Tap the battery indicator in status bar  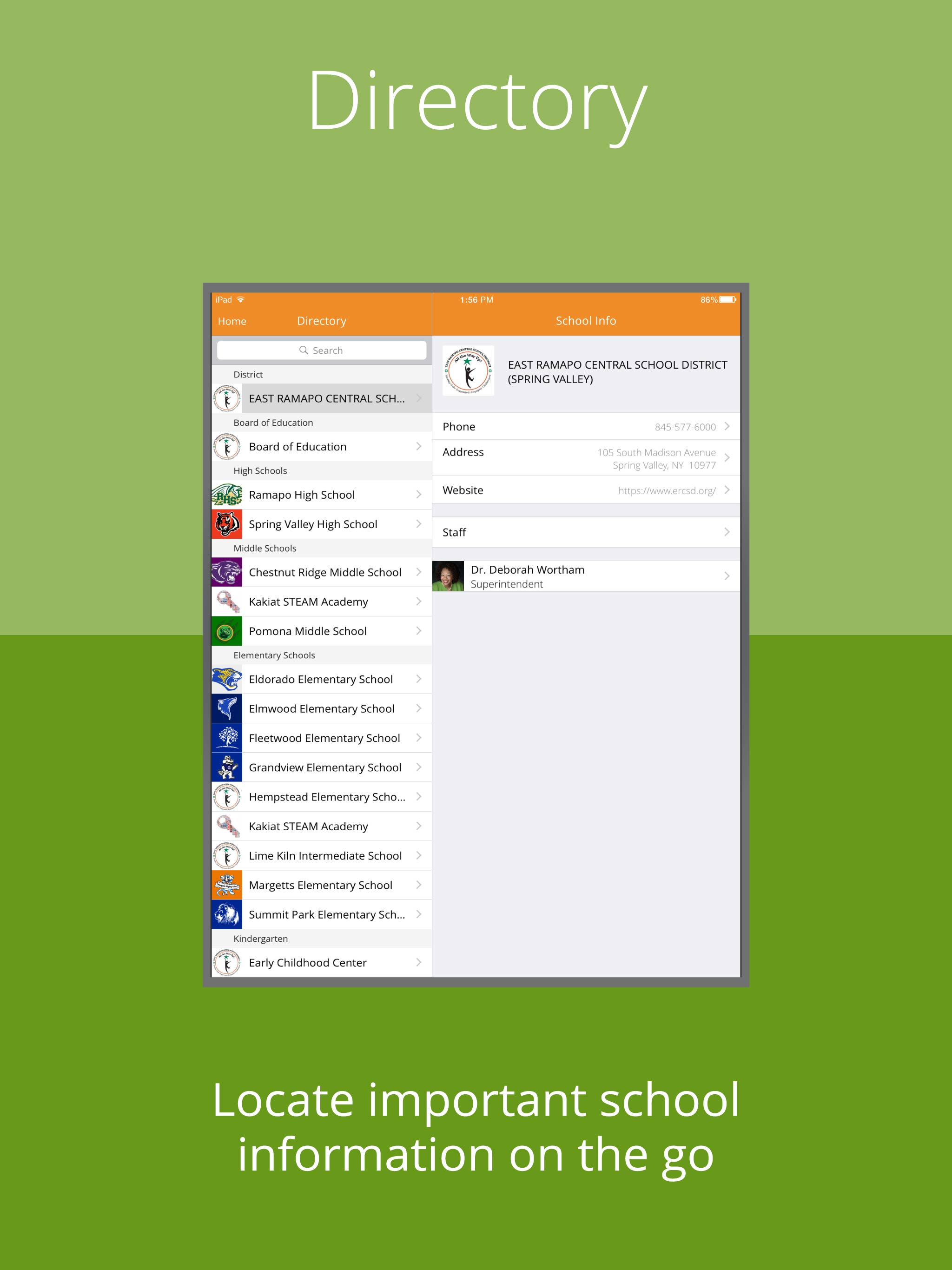click(727, 300)
